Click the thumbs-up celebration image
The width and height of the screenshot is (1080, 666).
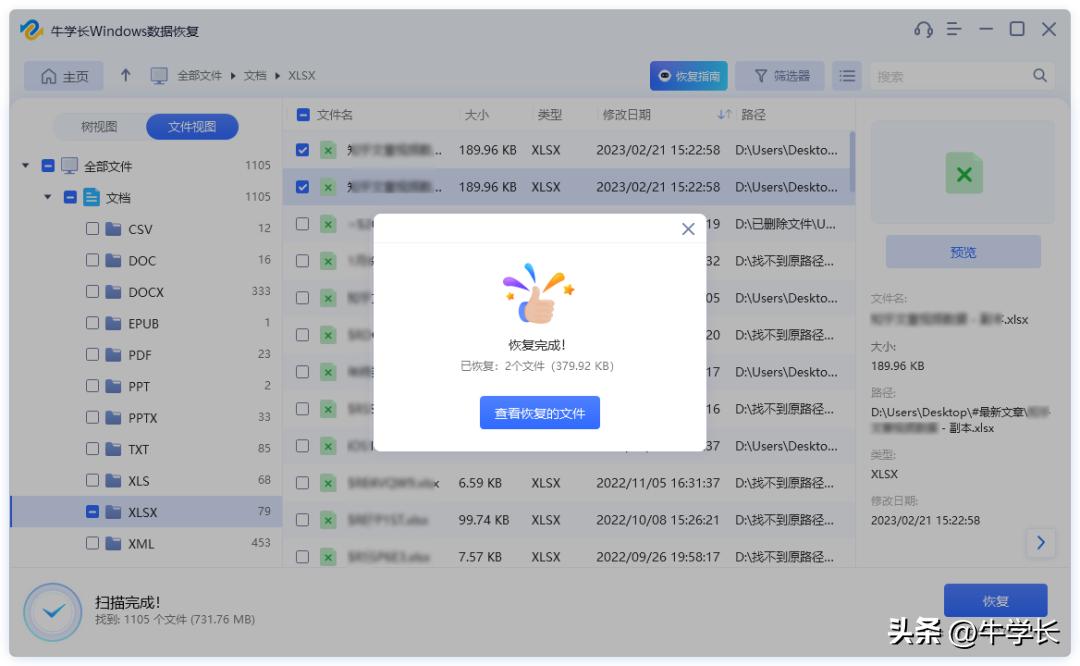(538, 294)
